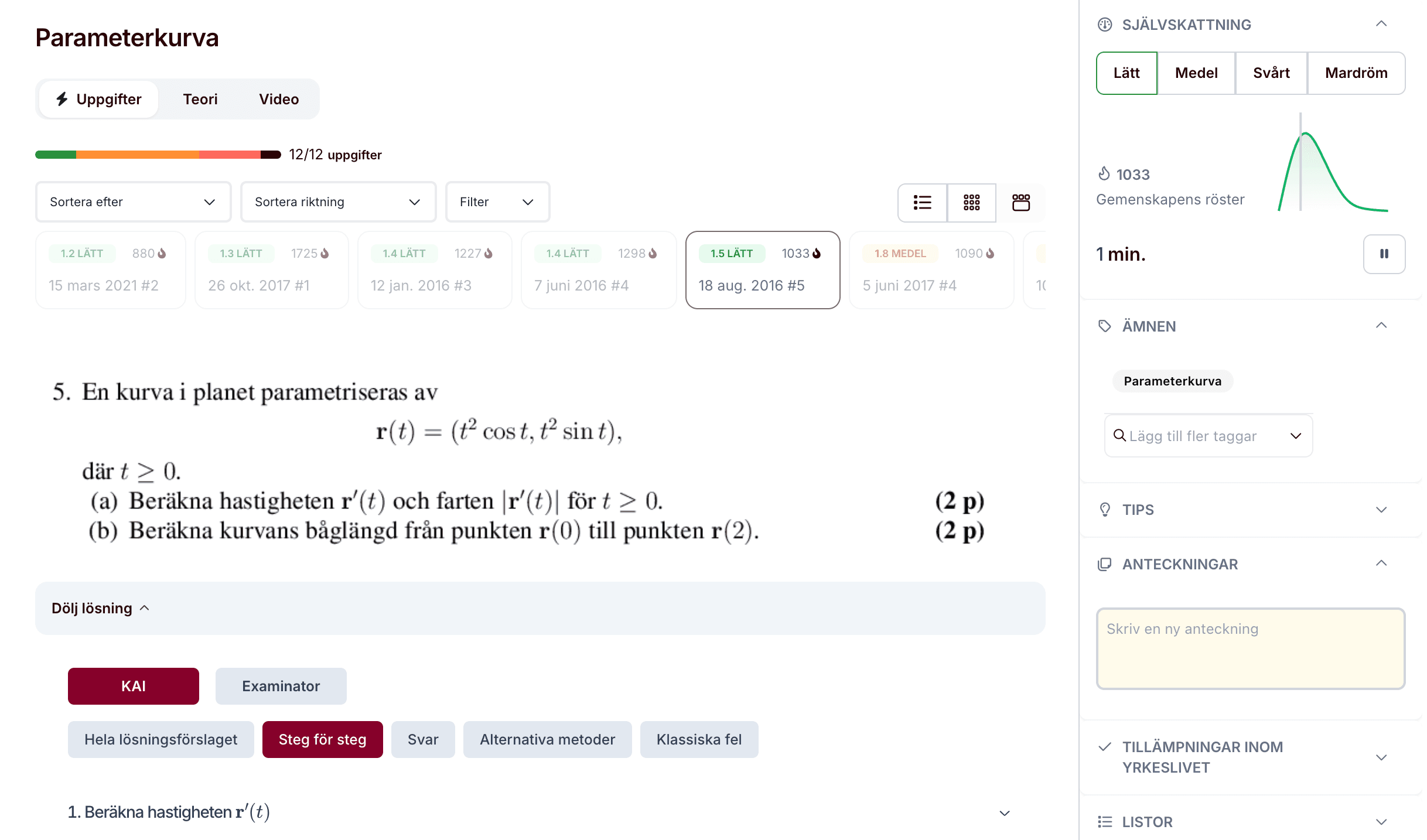Select the carousel view icon
1427x840 pixels.
[1020, 203]
